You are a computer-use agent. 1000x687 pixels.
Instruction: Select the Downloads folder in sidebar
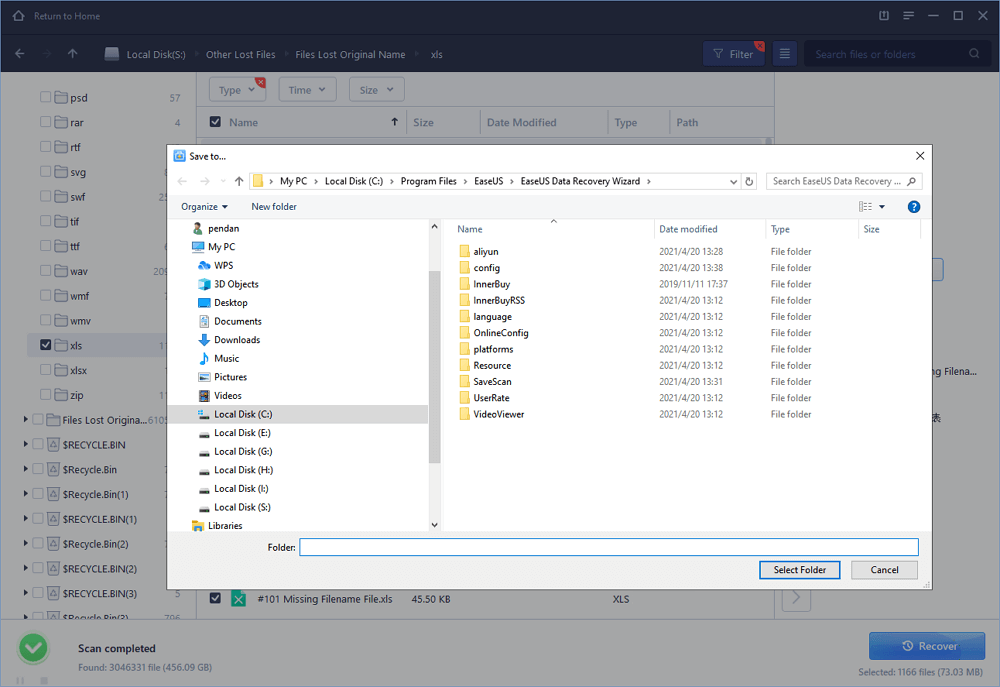[236, 340]
